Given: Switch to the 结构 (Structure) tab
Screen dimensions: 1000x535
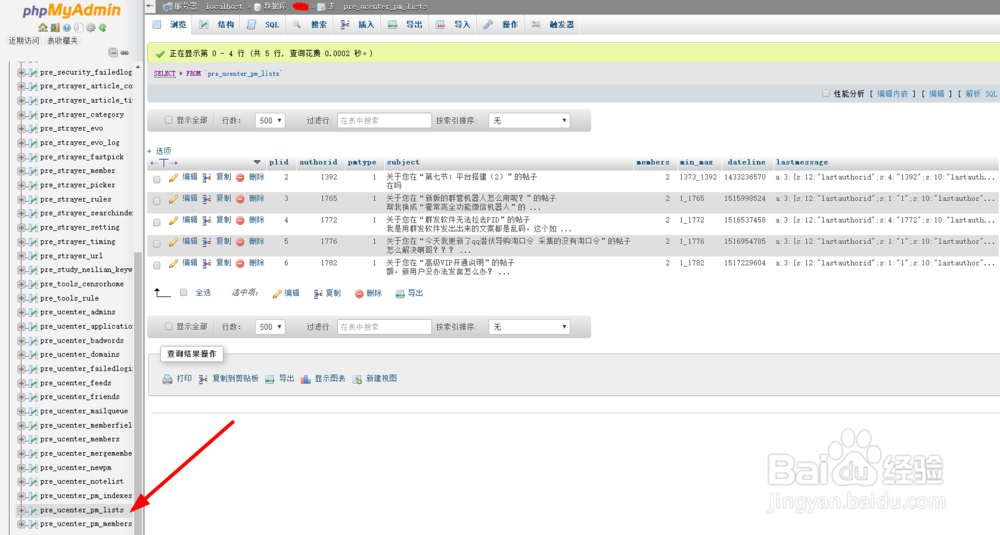Looking at the screenshot, I should pos(217,25).
